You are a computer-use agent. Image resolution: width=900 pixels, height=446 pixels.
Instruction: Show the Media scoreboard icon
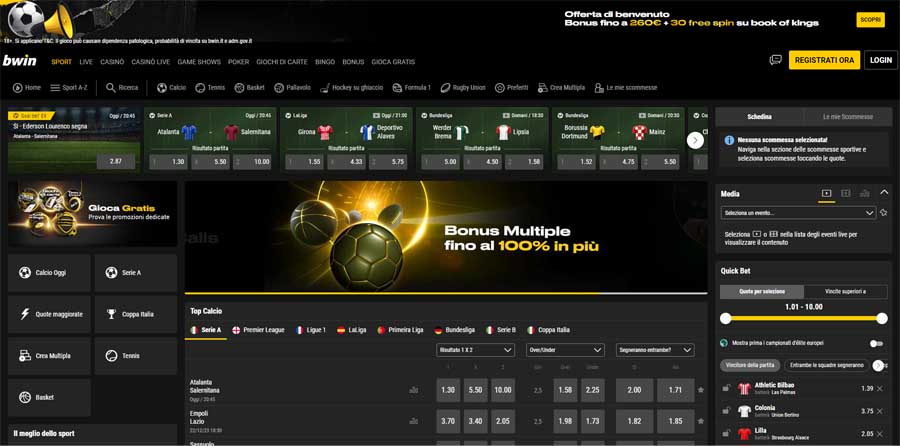click(845, 193)
